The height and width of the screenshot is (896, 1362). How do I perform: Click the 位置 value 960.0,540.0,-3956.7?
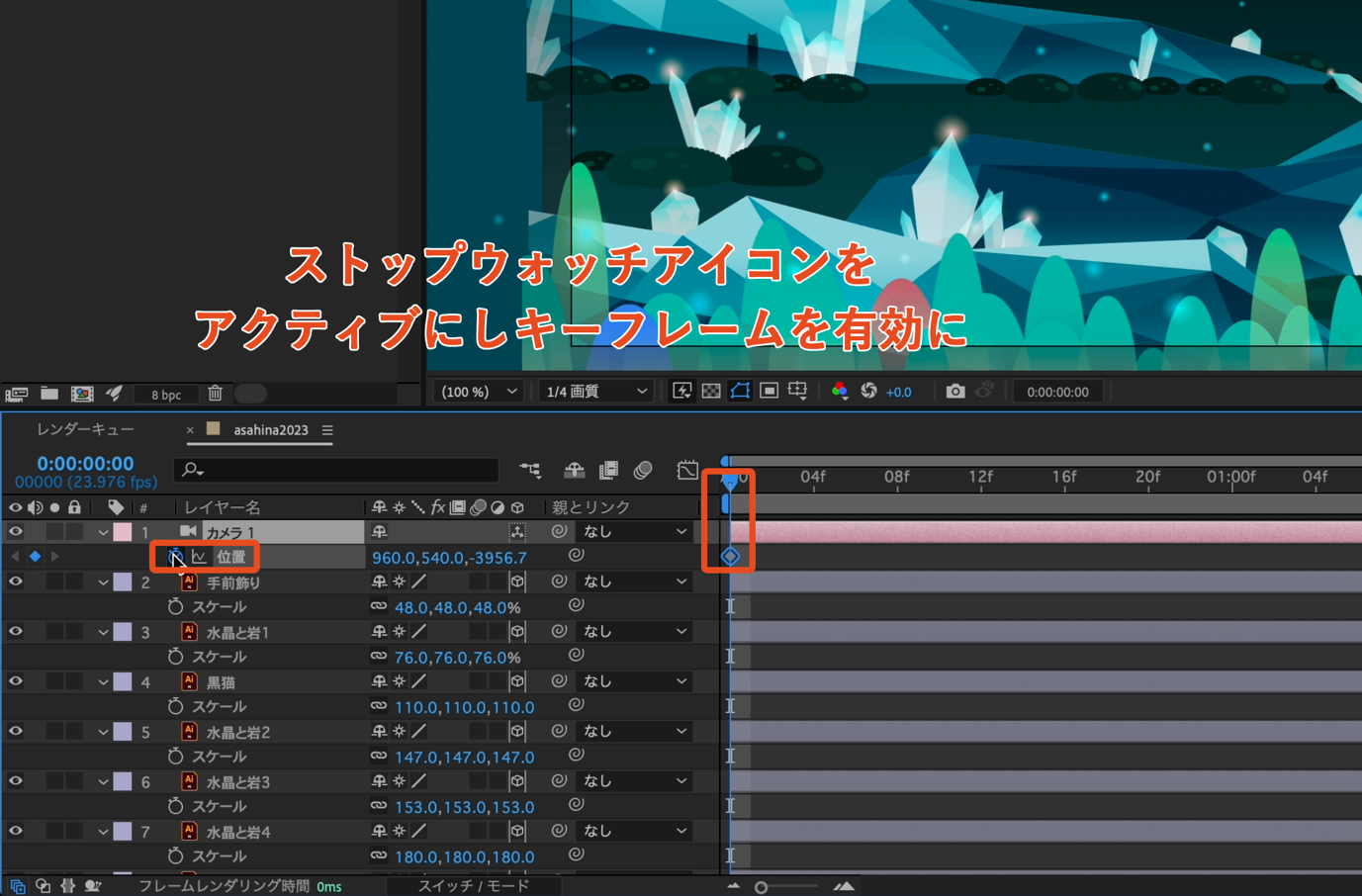point(449,558)
